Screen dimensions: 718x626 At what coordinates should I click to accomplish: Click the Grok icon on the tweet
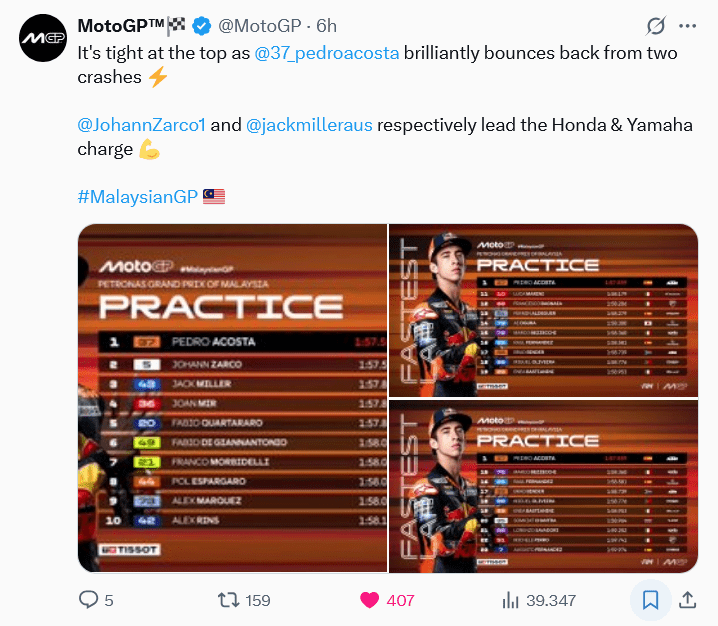coord(656,26)
